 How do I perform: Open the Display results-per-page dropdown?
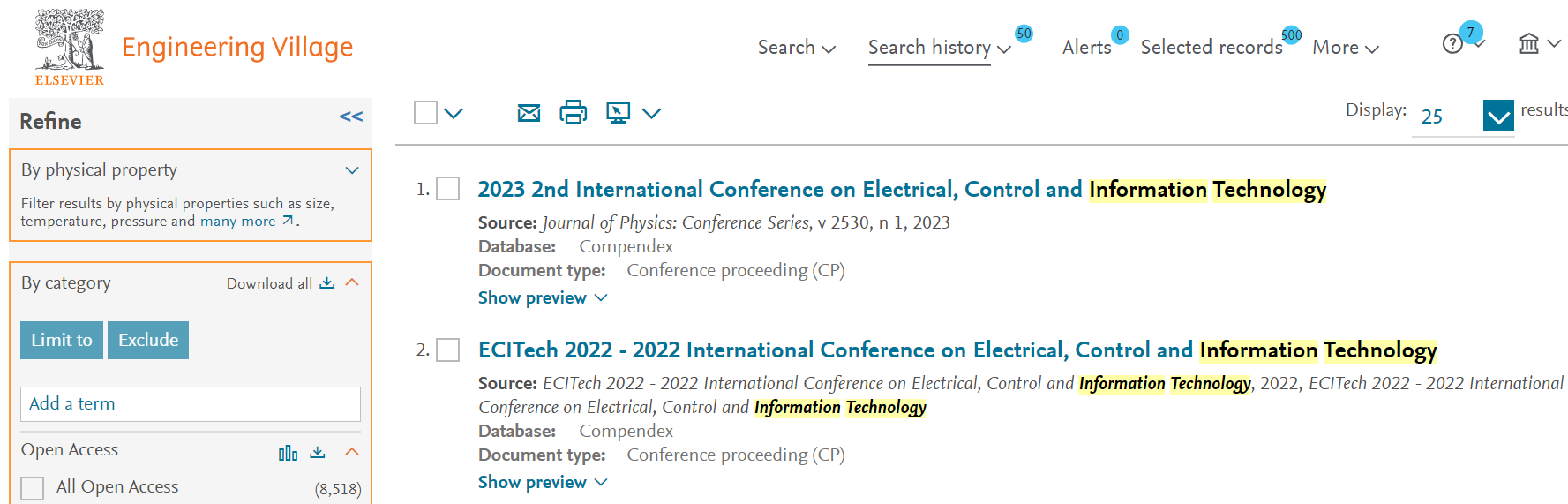click(x=1498, y=116)
